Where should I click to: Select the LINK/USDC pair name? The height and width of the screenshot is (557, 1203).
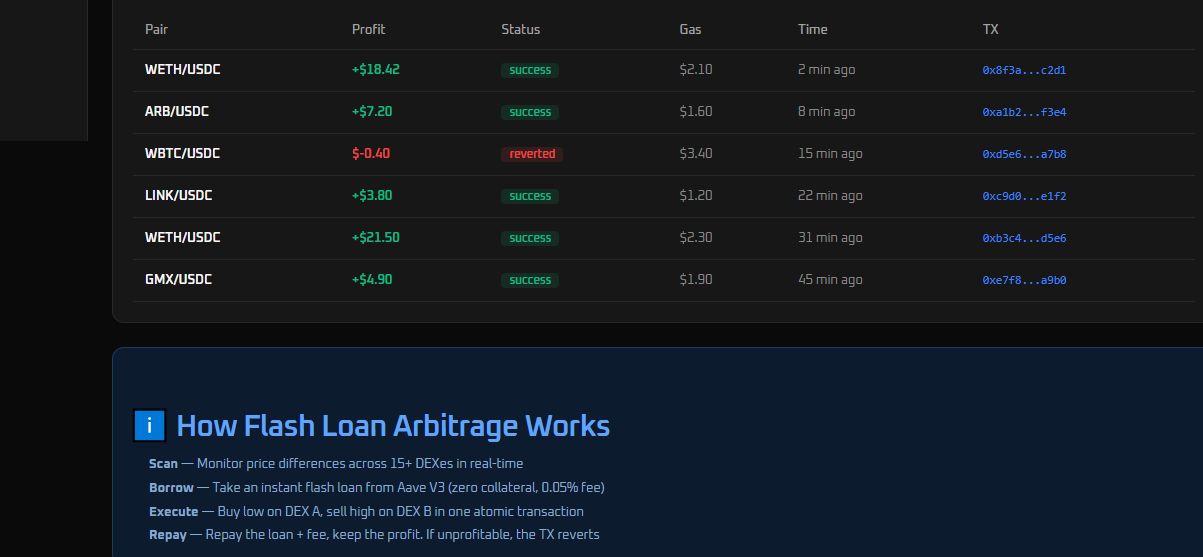[178, 196]
